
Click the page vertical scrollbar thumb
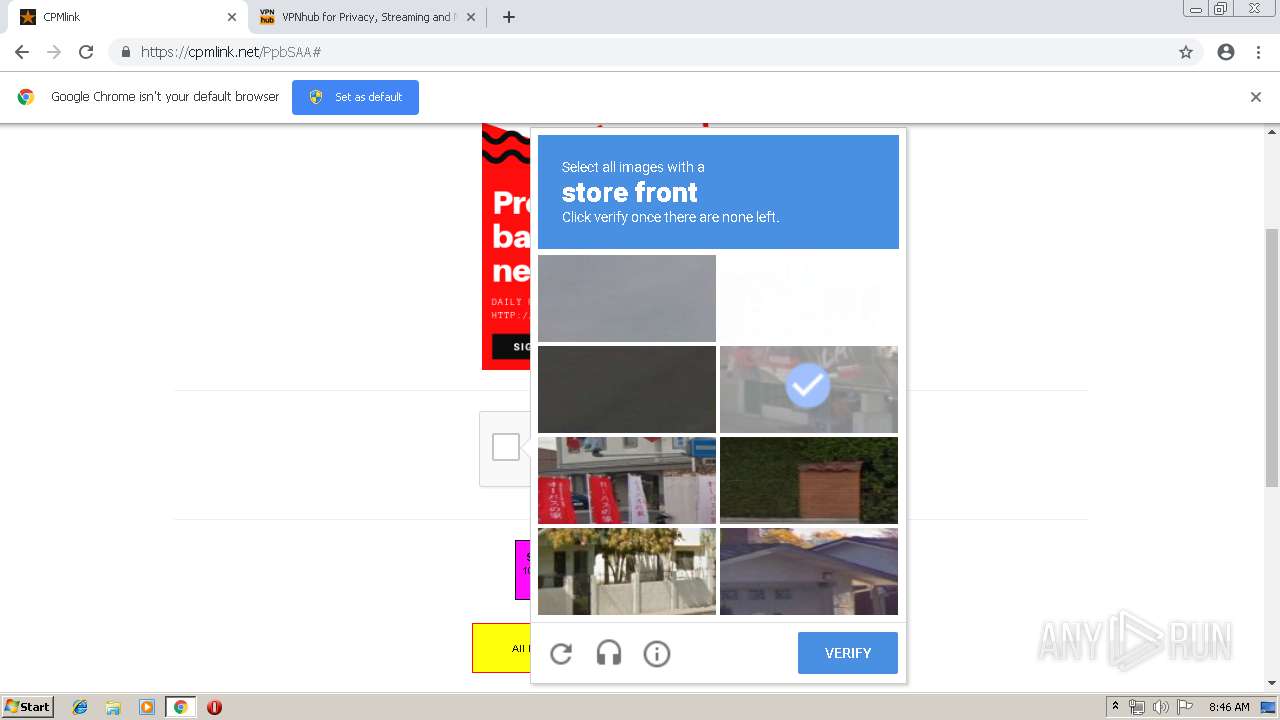tap(1272, 357)
